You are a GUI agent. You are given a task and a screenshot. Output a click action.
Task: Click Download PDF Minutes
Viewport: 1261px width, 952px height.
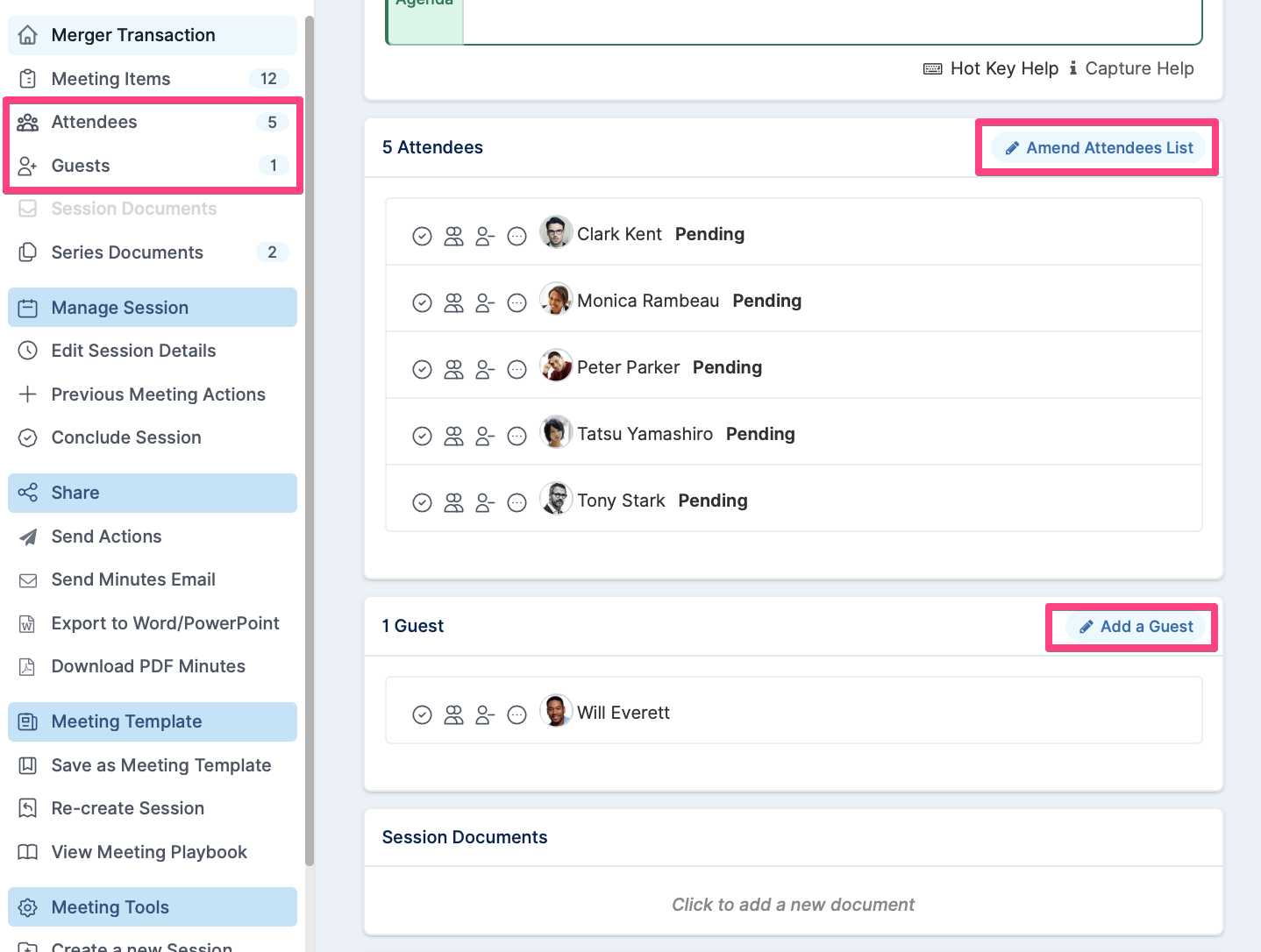[x=153, y=666]
